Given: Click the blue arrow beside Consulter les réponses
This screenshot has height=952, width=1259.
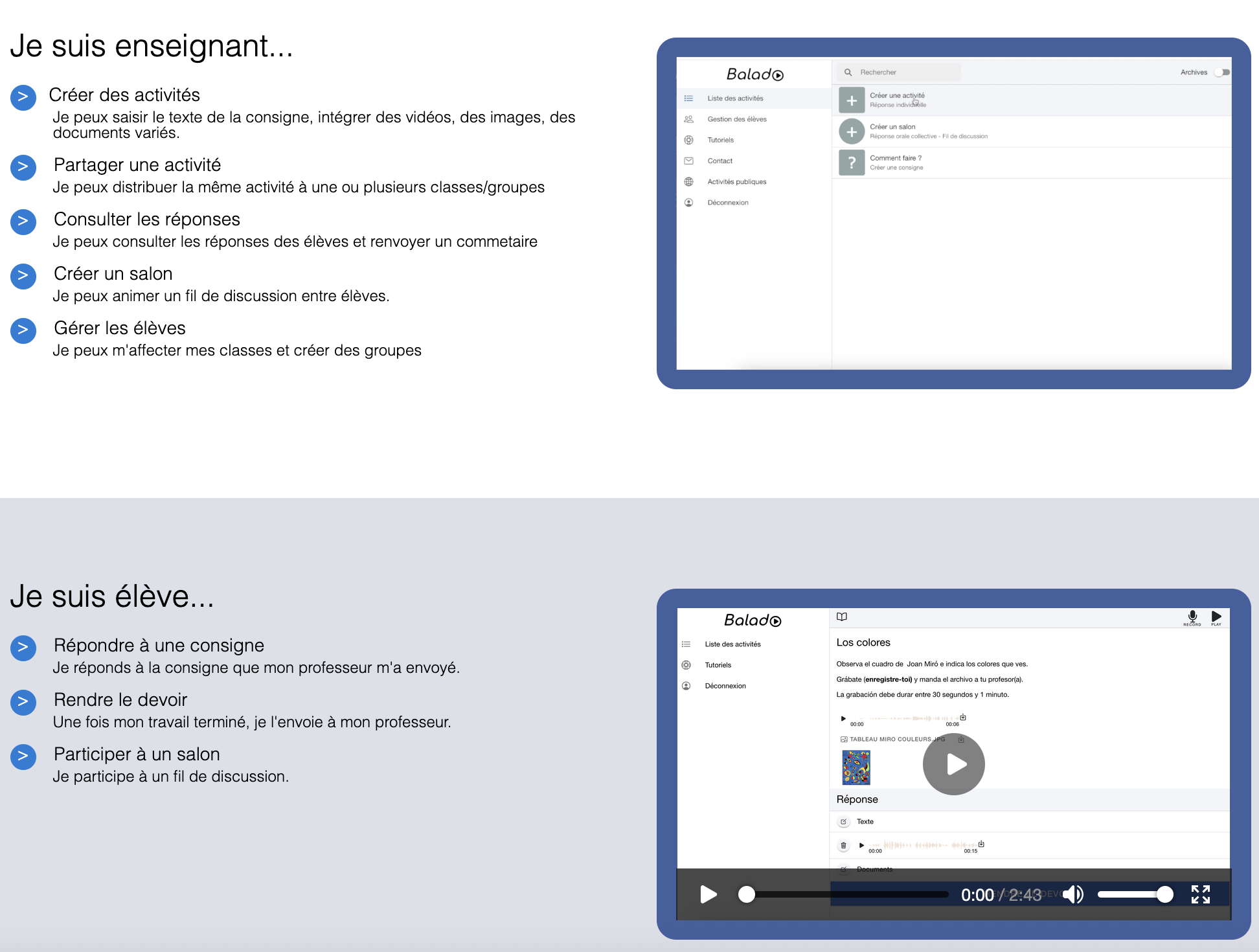Looking at the screenshot, I should [x=23, y=221].
